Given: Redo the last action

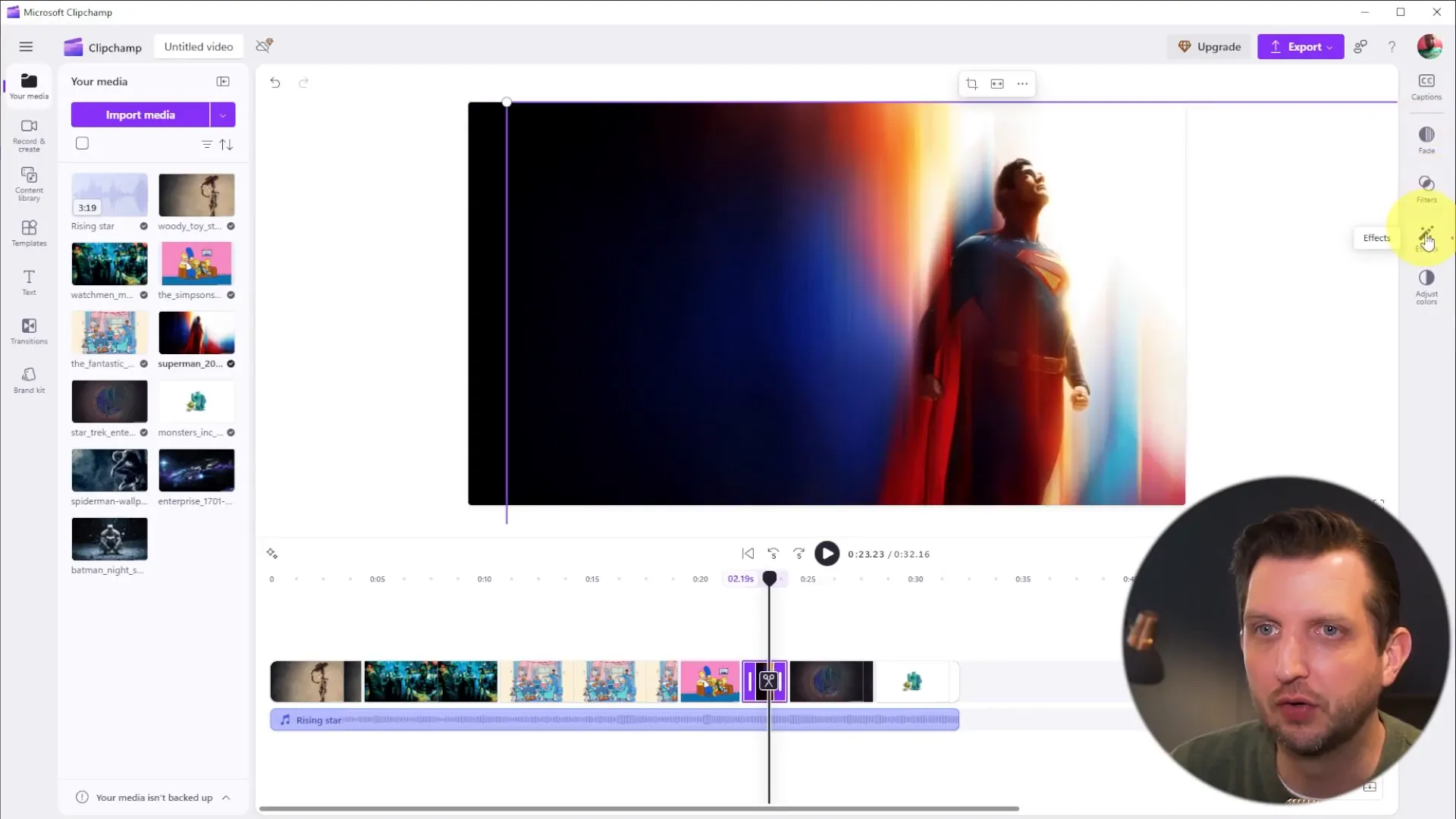Looking at the screenshot, I should point(303,83).
